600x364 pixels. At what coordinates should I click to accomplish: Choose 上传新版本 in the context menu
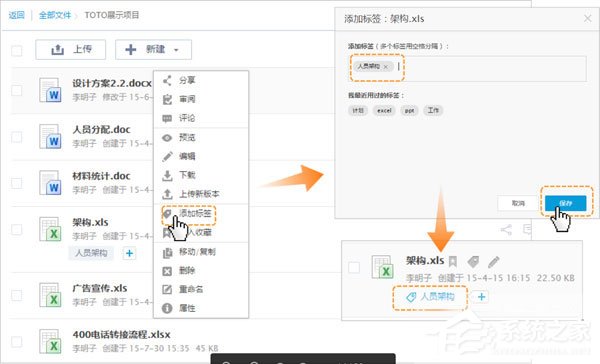pyautogui.click(x=201, y=194)
